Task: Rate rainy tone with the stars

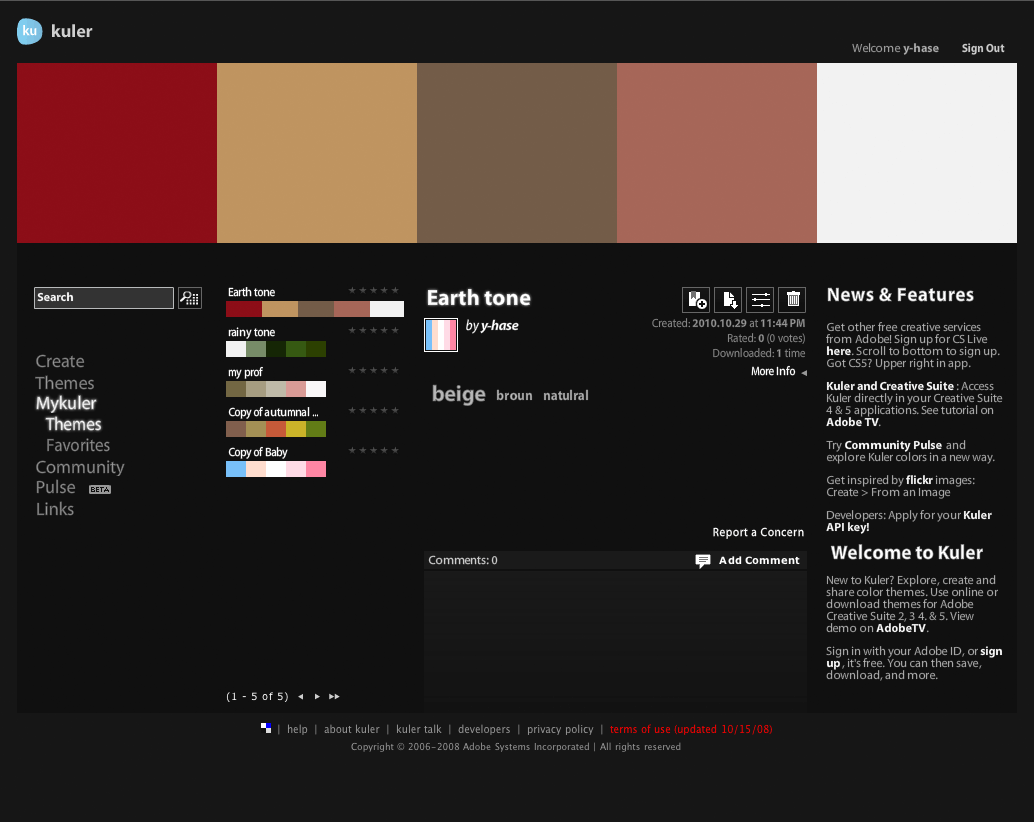Action: pyautogui.click(x=373, y=330)
